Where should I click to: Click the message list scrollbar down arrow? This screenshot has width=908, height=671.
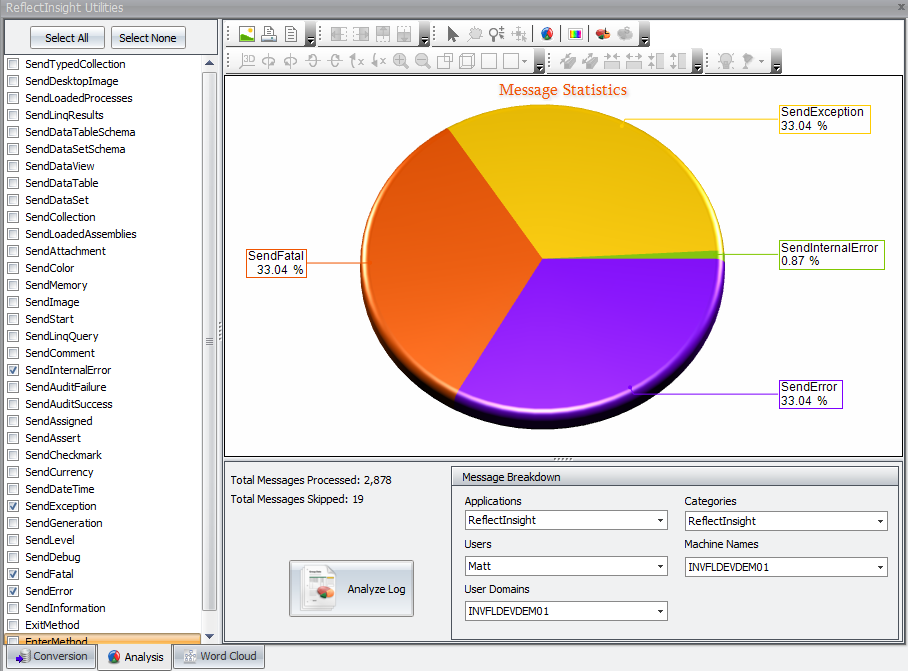[209, 636]
